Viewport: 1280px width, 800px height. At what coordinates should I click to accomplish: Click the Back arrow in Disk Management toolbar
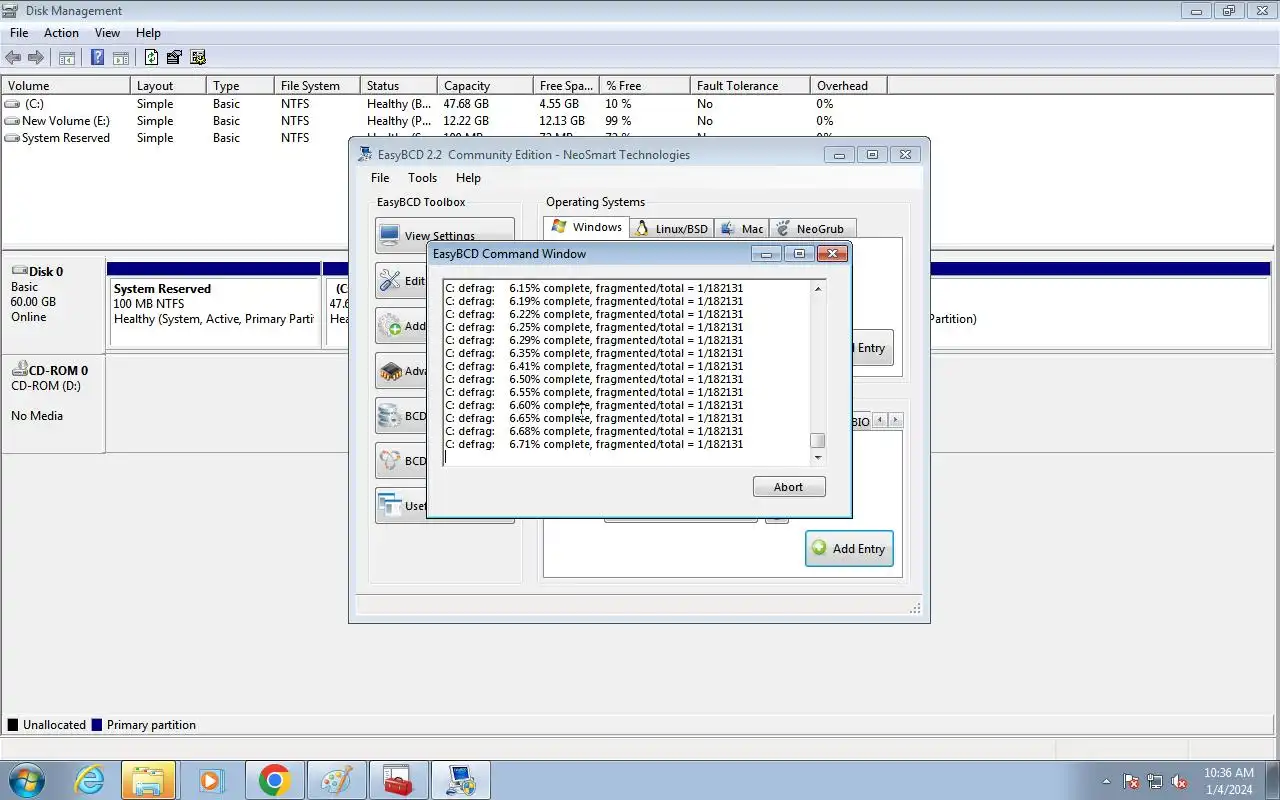[13, 58]
